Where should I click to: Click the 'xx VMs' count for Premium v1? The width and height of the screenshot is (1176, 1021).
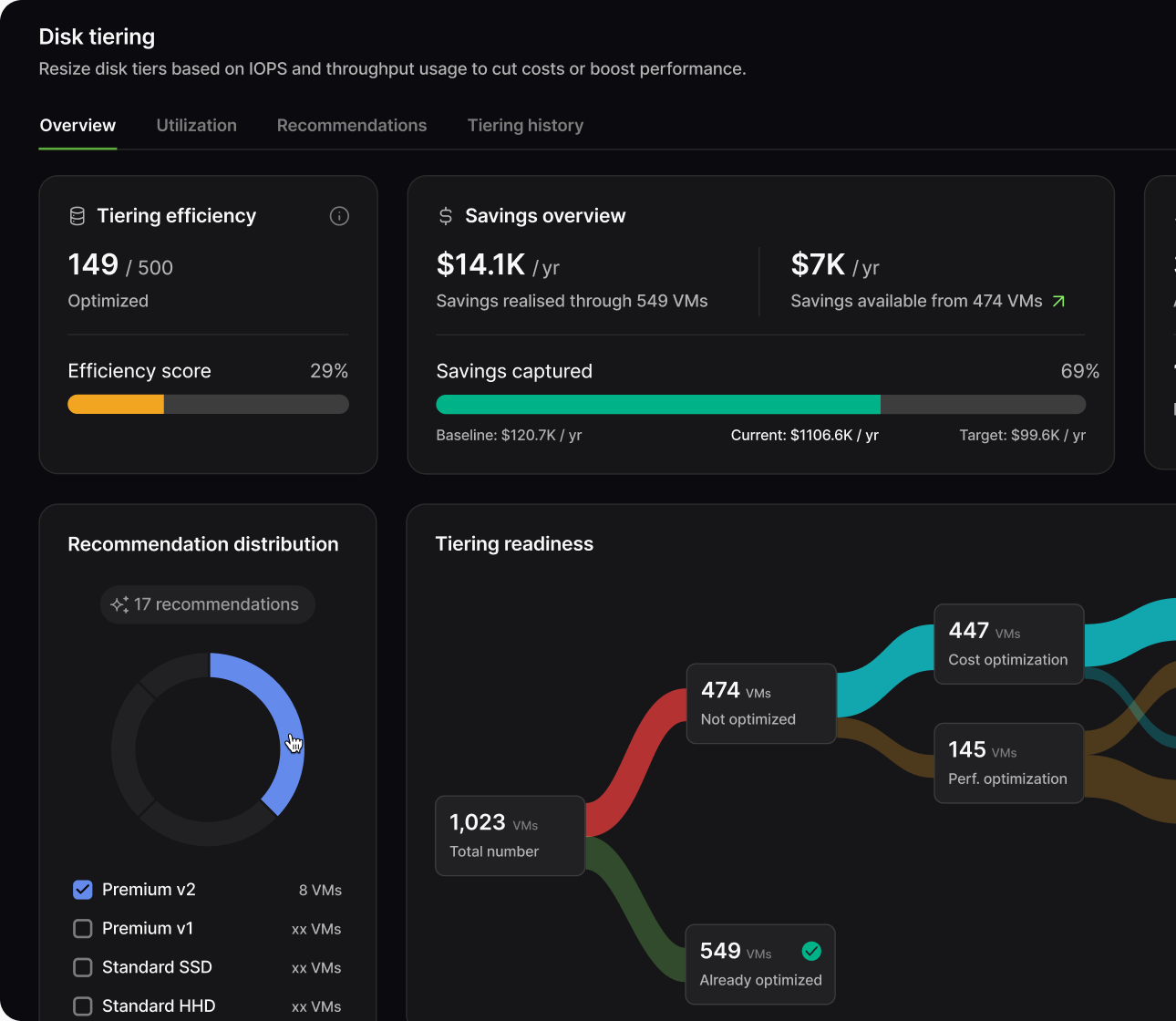point(316,930)
